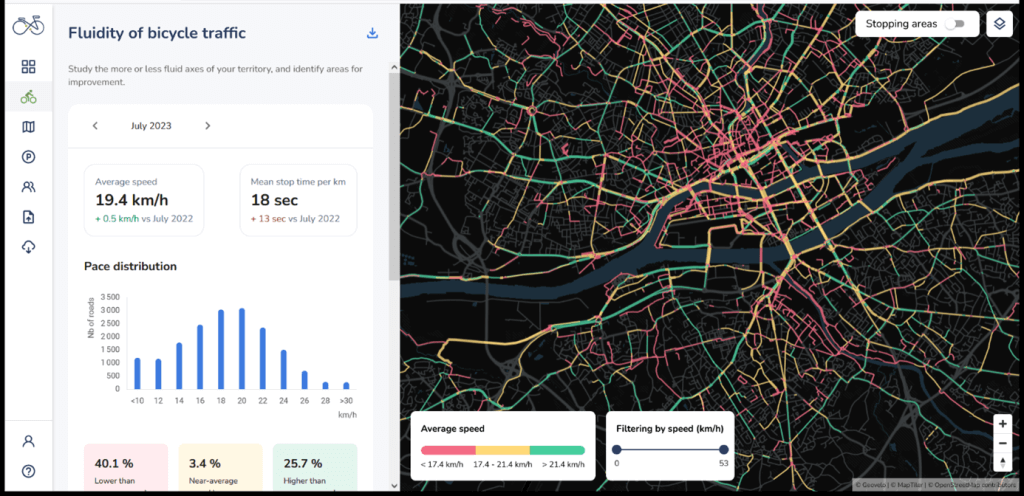Open the map icon in sidebar
This screenshot has width=1024, height=496.
[28, 127]
